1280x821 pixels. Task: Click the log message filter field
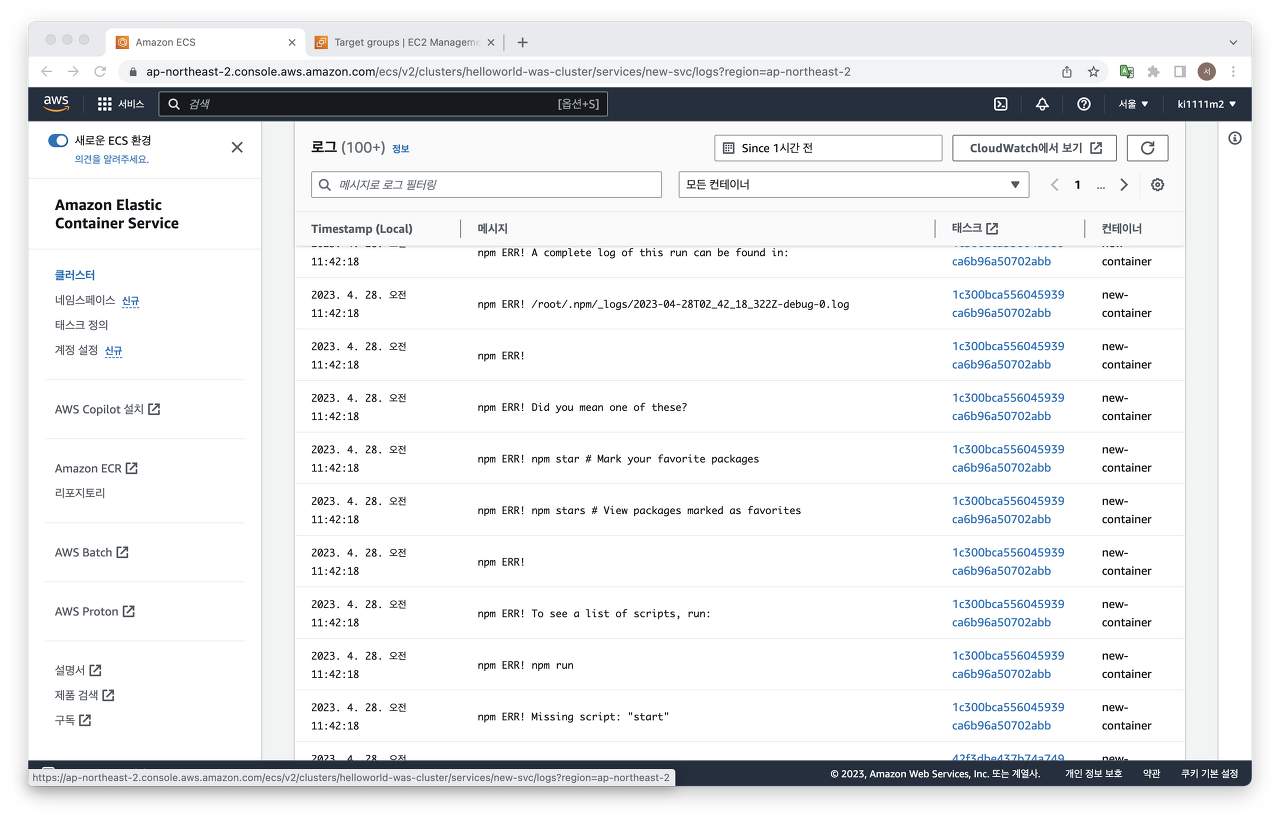pyautogui.click(x=486, y=185)
